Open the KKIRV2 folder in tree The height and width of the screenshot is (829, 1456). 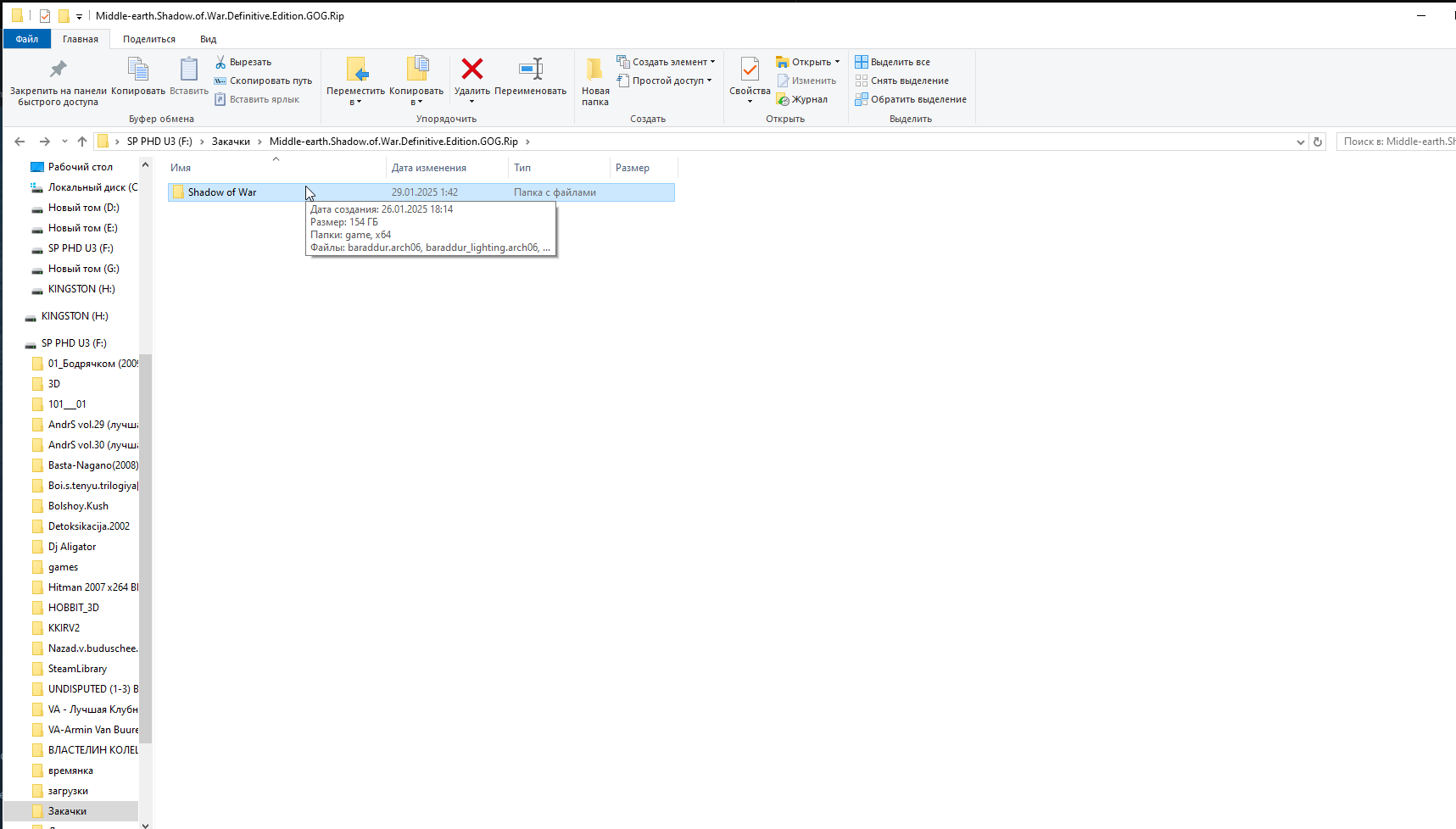[64, 628]
